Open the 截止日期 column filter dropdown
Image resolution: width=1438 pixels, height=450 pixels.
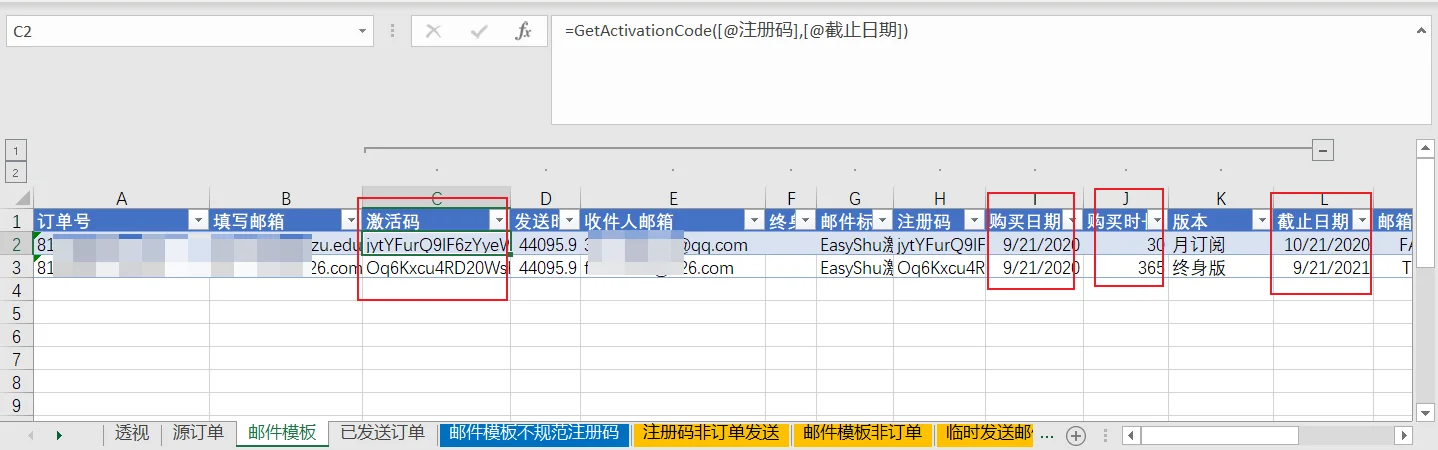(x=1360, y=220)
